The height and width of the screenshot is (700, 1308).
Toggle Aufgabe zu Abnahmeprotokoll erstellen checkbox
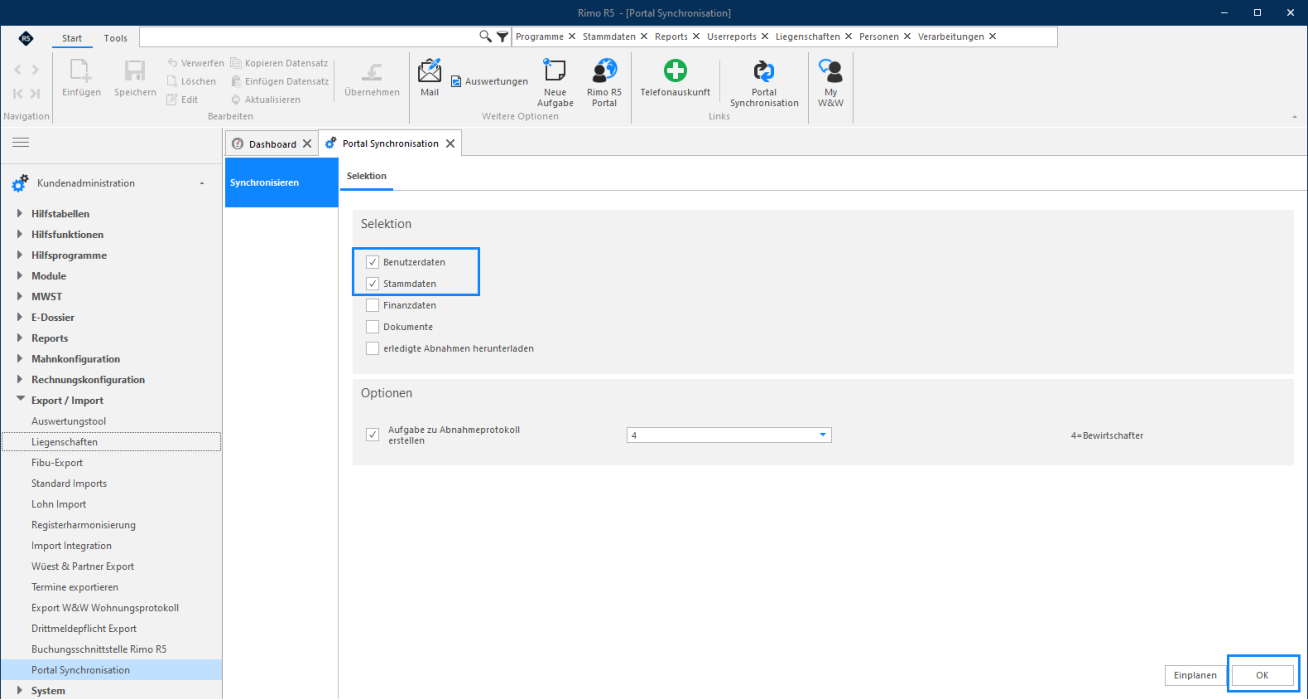pos(372,435)
